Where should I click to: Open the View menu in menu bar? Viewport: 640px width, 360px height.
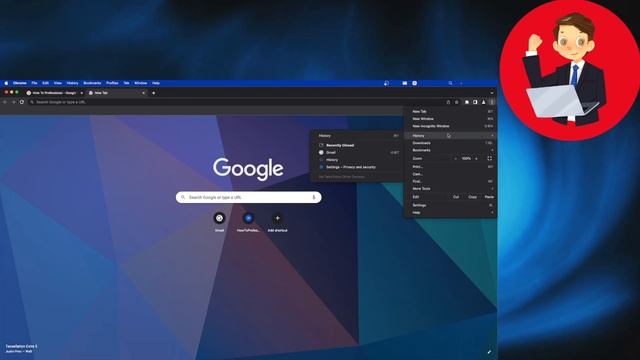coord(58,83)
